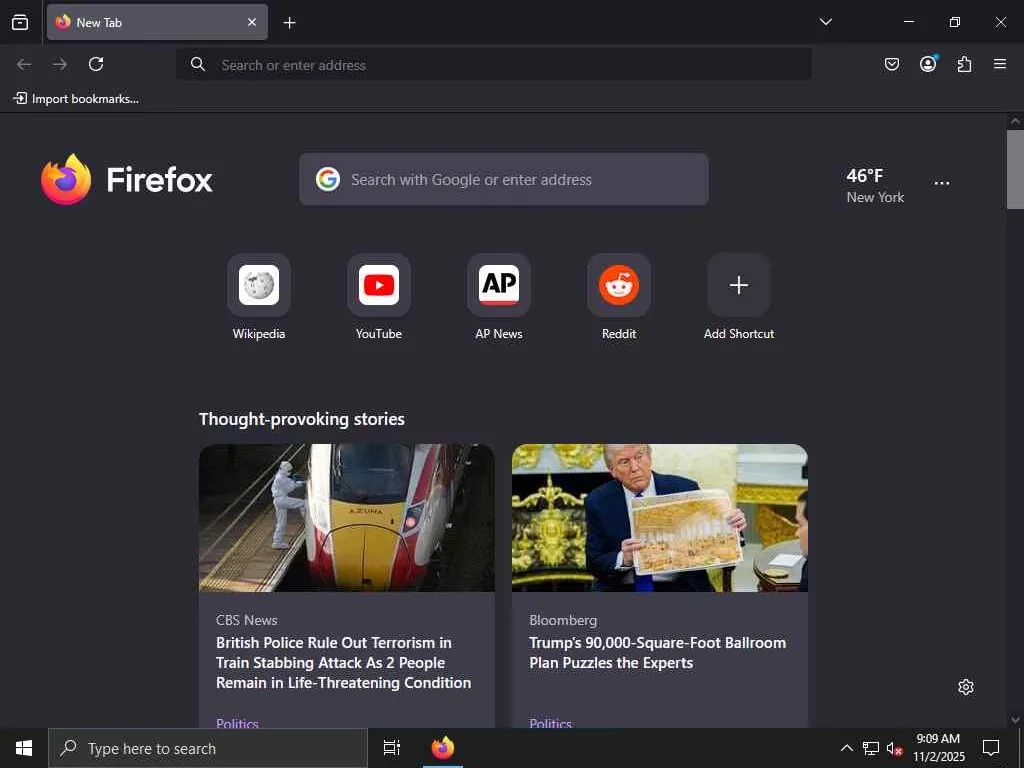Open weather widget three-dot options menu

coord(942,184)
